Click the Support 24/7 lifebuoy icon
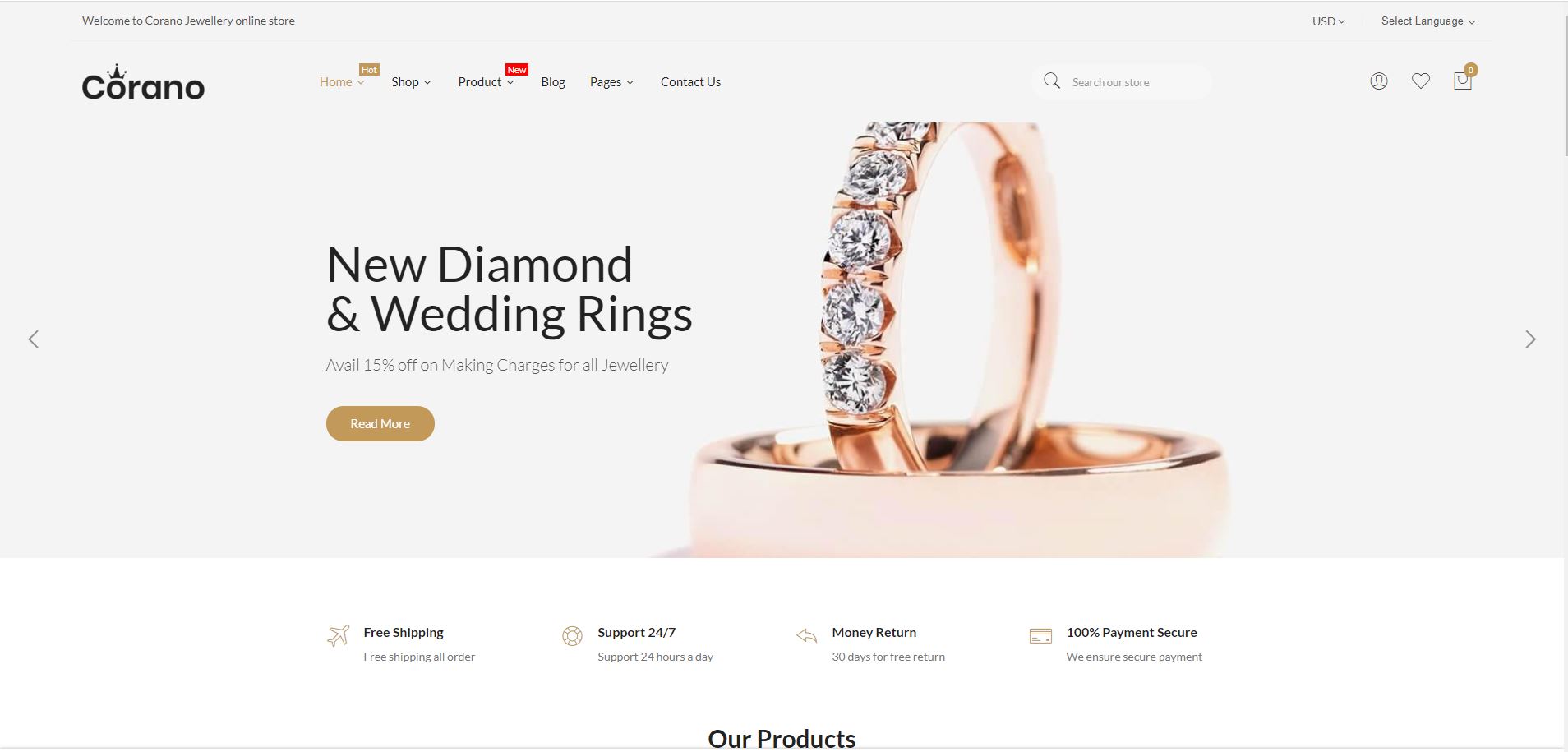 [x=572, y=635]
